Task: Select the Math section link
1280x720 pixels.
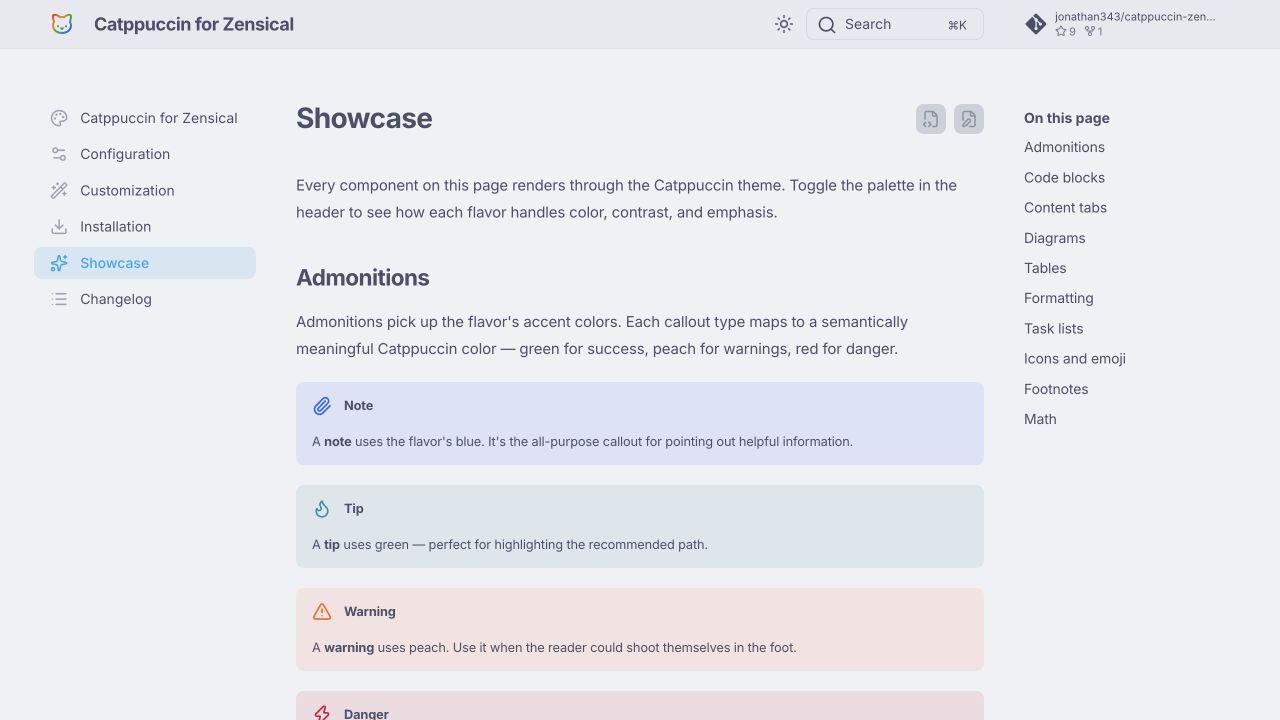Action: pyautogui.click(x=1040, y=419)
